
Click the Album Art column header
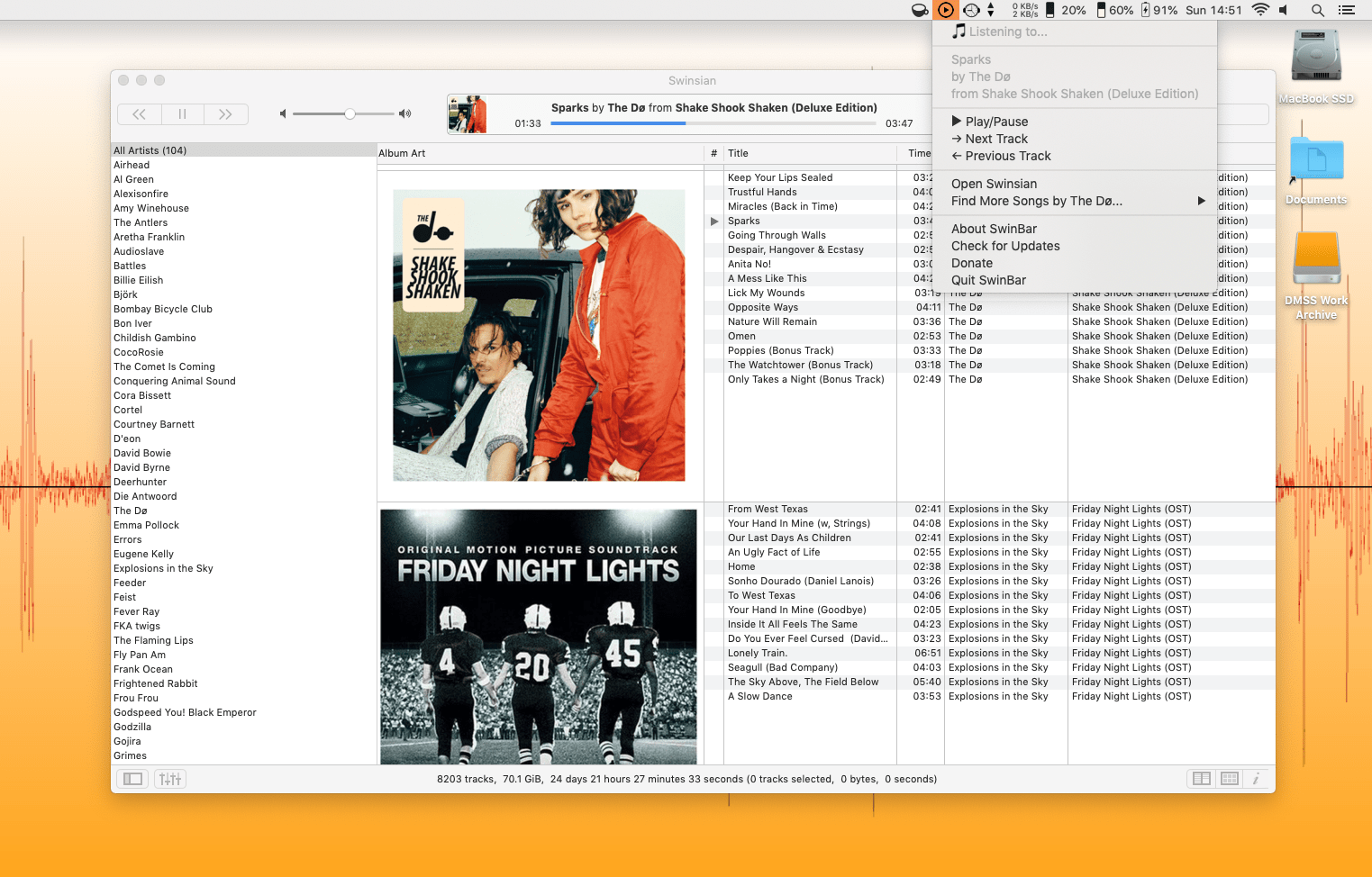[540, 153]
